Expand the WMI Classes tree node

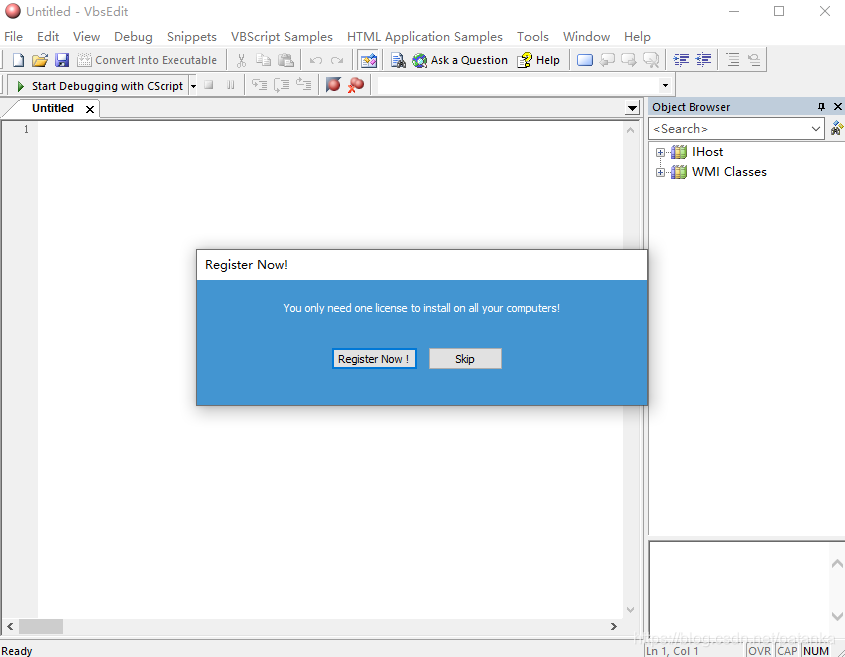pos(660,172)
